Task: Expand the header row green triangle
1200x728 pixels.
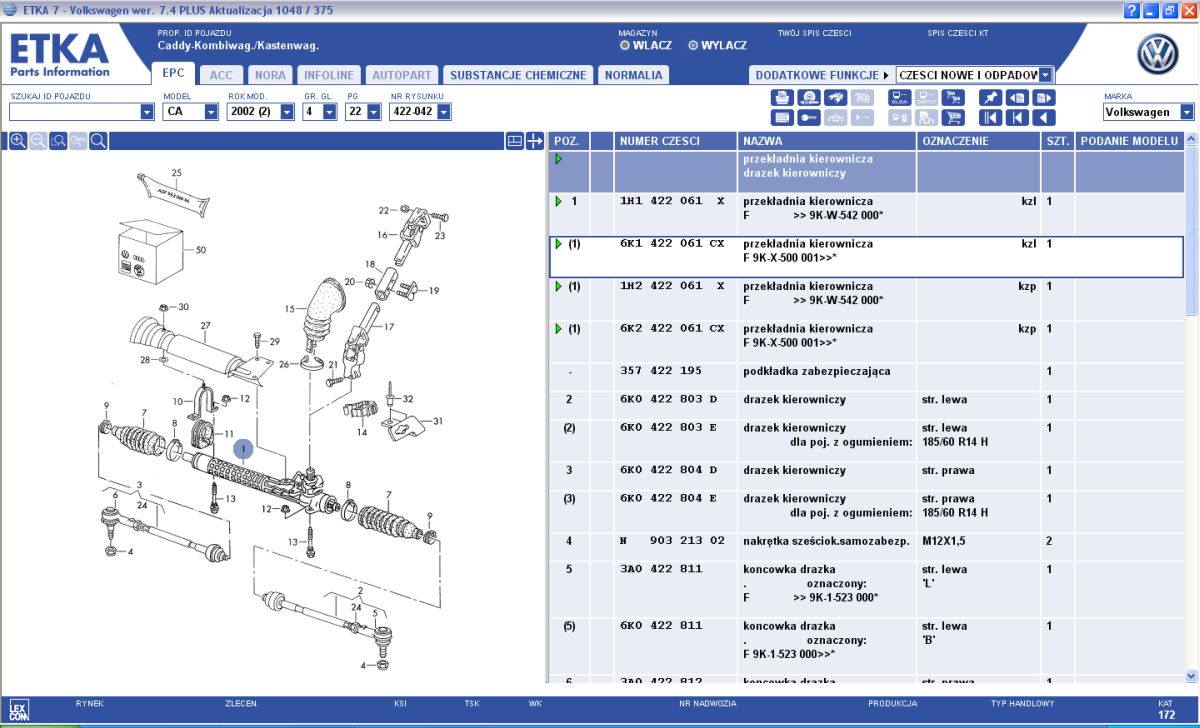Action: (x=559, y=159)
